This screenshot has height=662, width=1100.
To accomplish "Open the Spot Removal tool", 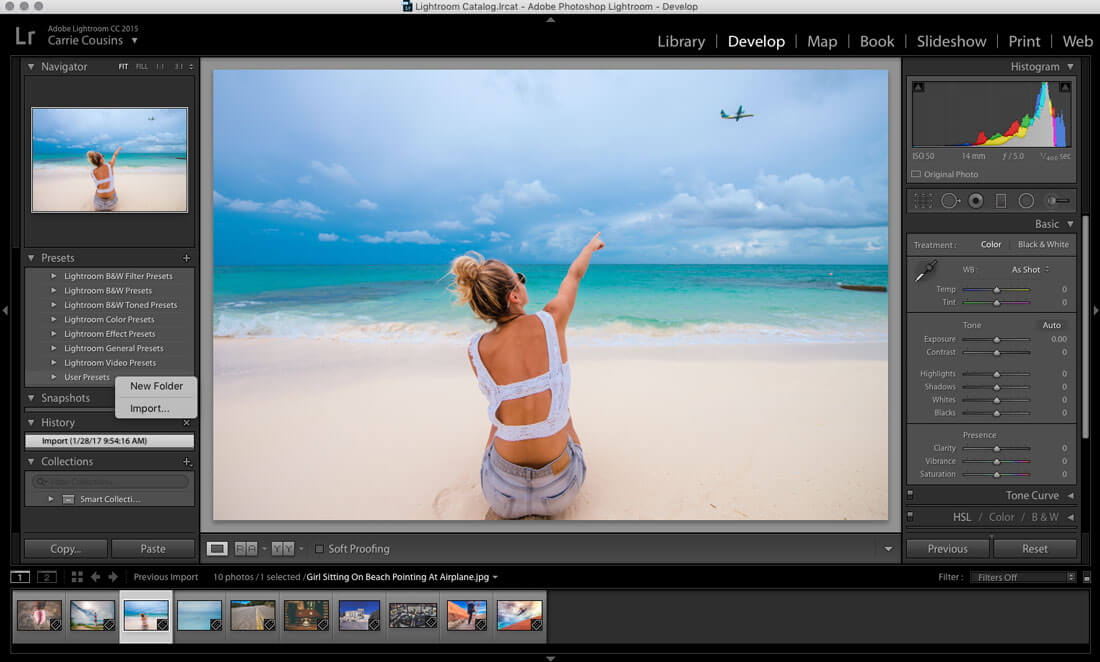I will pos(950,200).
